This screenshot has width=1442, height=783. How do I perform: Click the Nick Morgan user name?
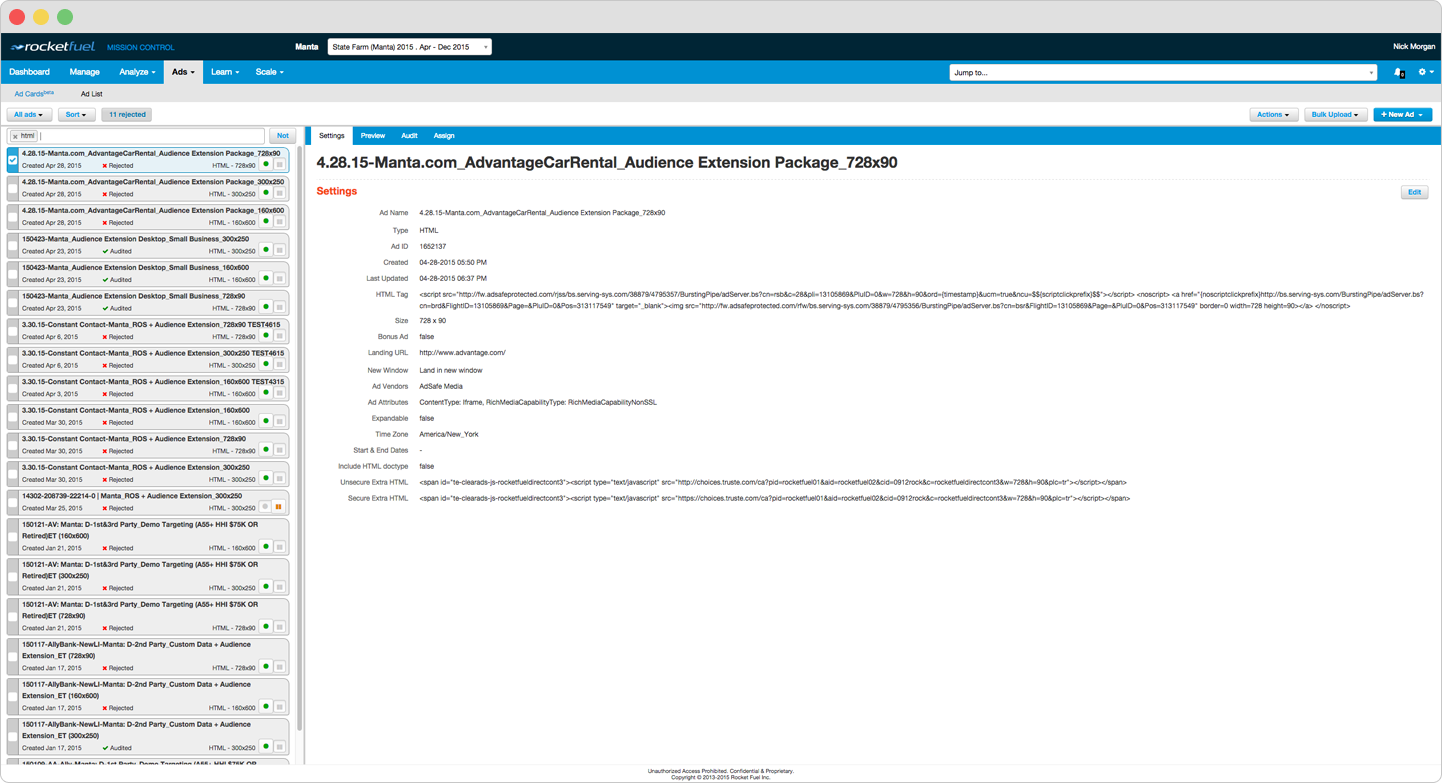pyautogui.click(x=1414, y=47)
